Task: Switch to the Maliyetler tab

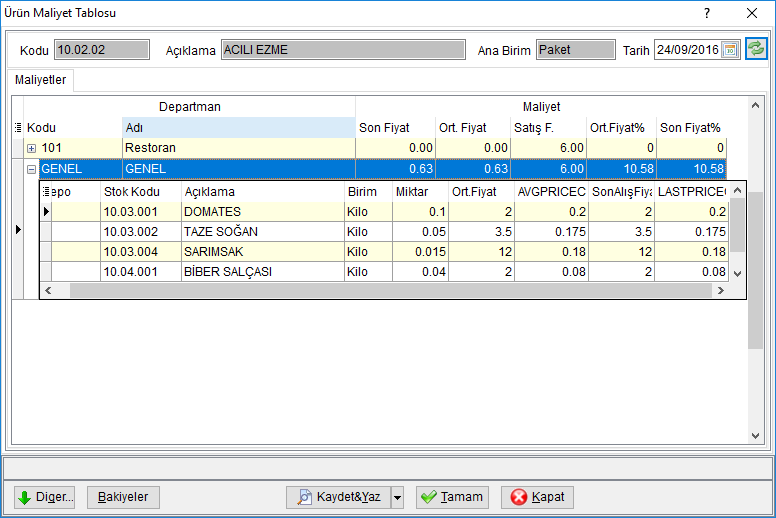Action: coord(41,80)
